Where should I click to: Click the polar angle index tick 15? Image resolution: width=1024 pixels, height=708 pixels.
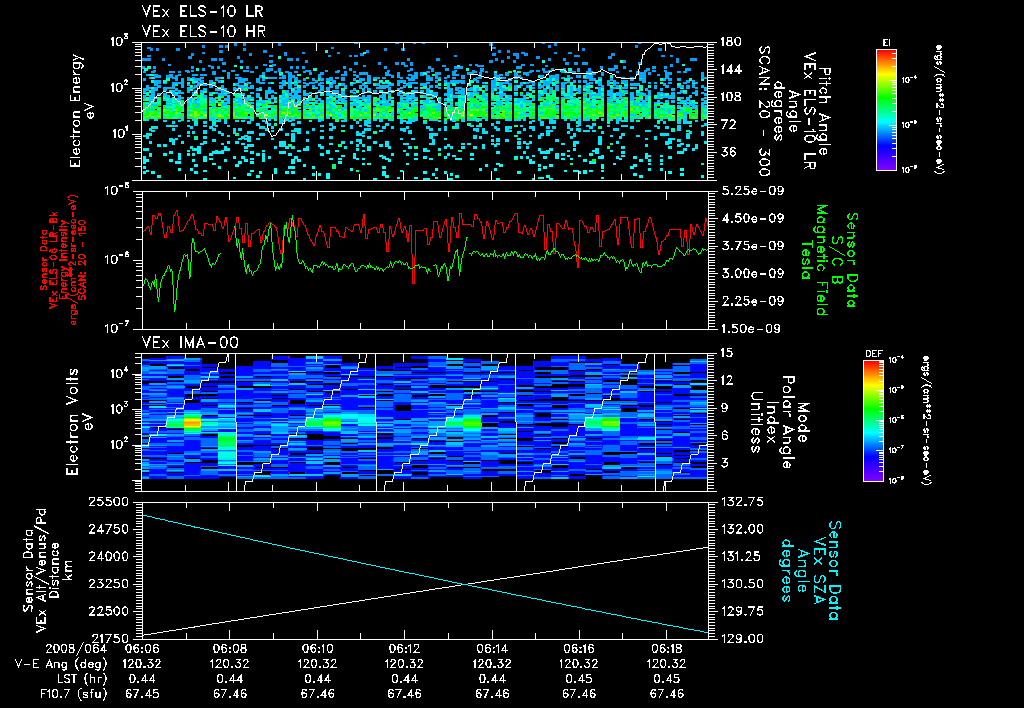tap(726, 353)
